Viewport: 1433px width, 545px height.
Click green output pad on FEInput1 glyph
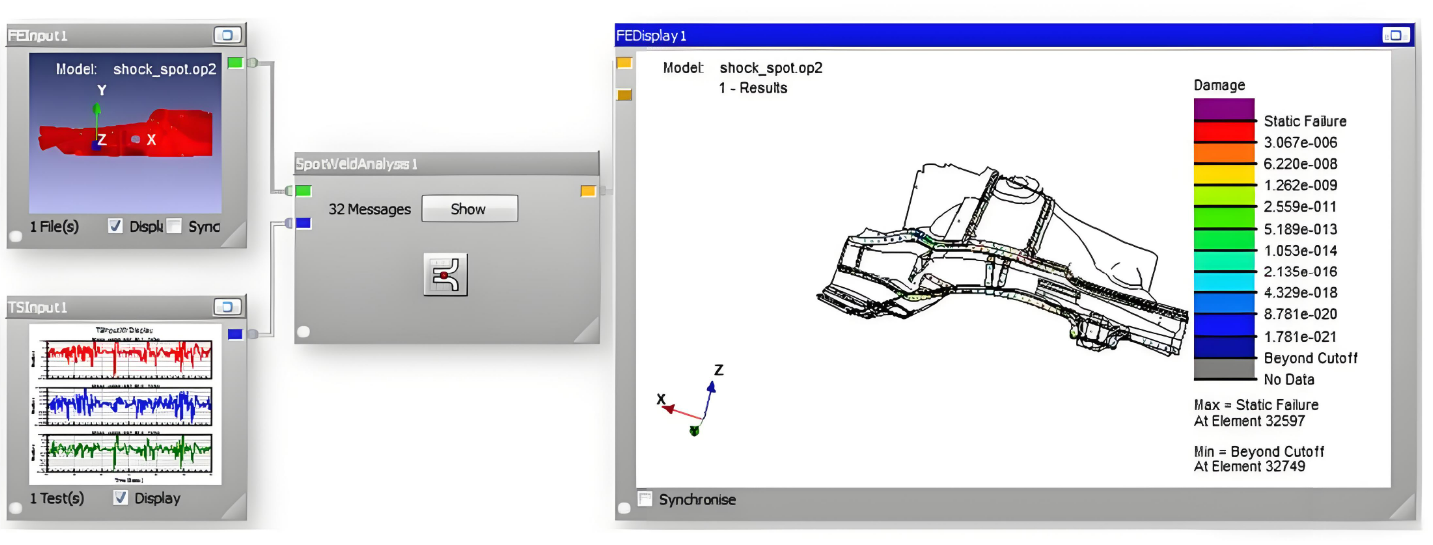[235, 63]
